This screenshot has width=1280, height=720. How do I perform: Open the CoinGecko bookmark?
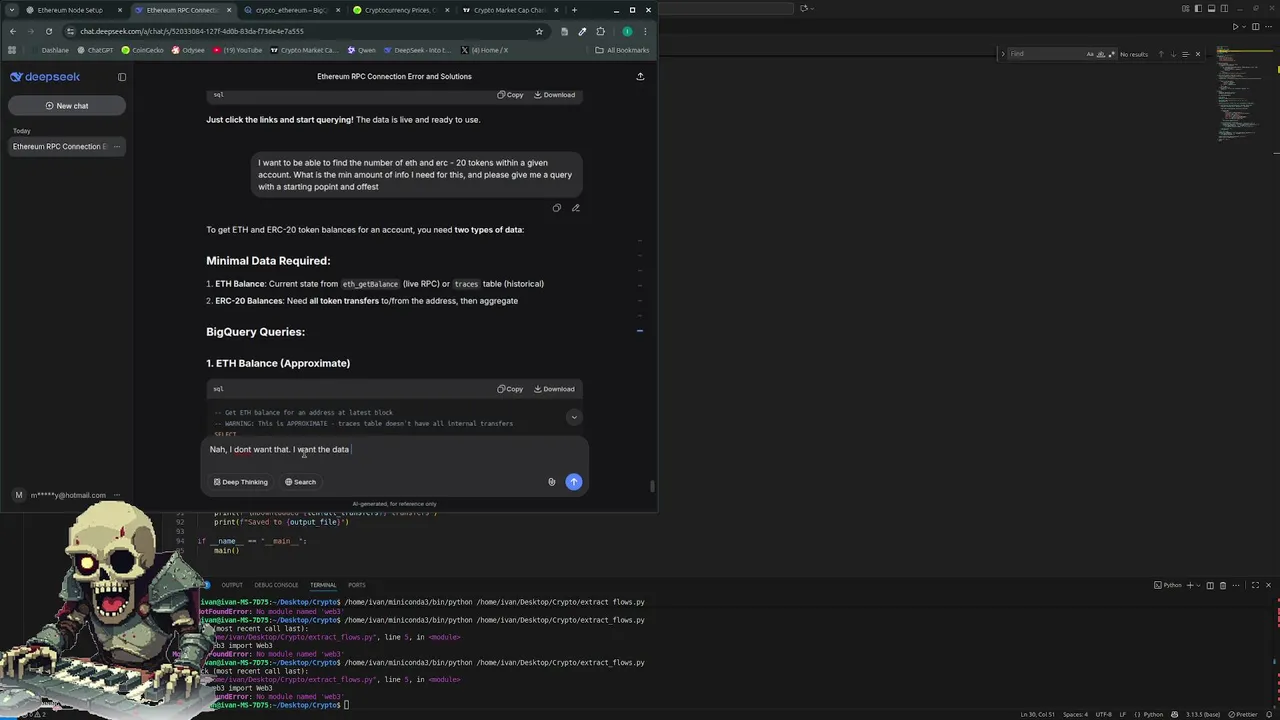[x=142, y=50]
